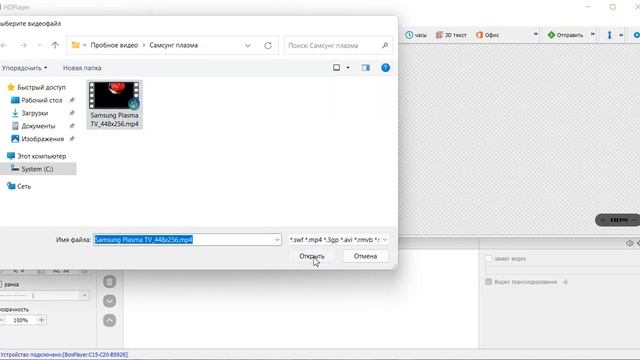Image resolution: width=640 pixels, height=360 pixels.
Task: Expand the address bar history chevron
Action: tap(248, 45)
